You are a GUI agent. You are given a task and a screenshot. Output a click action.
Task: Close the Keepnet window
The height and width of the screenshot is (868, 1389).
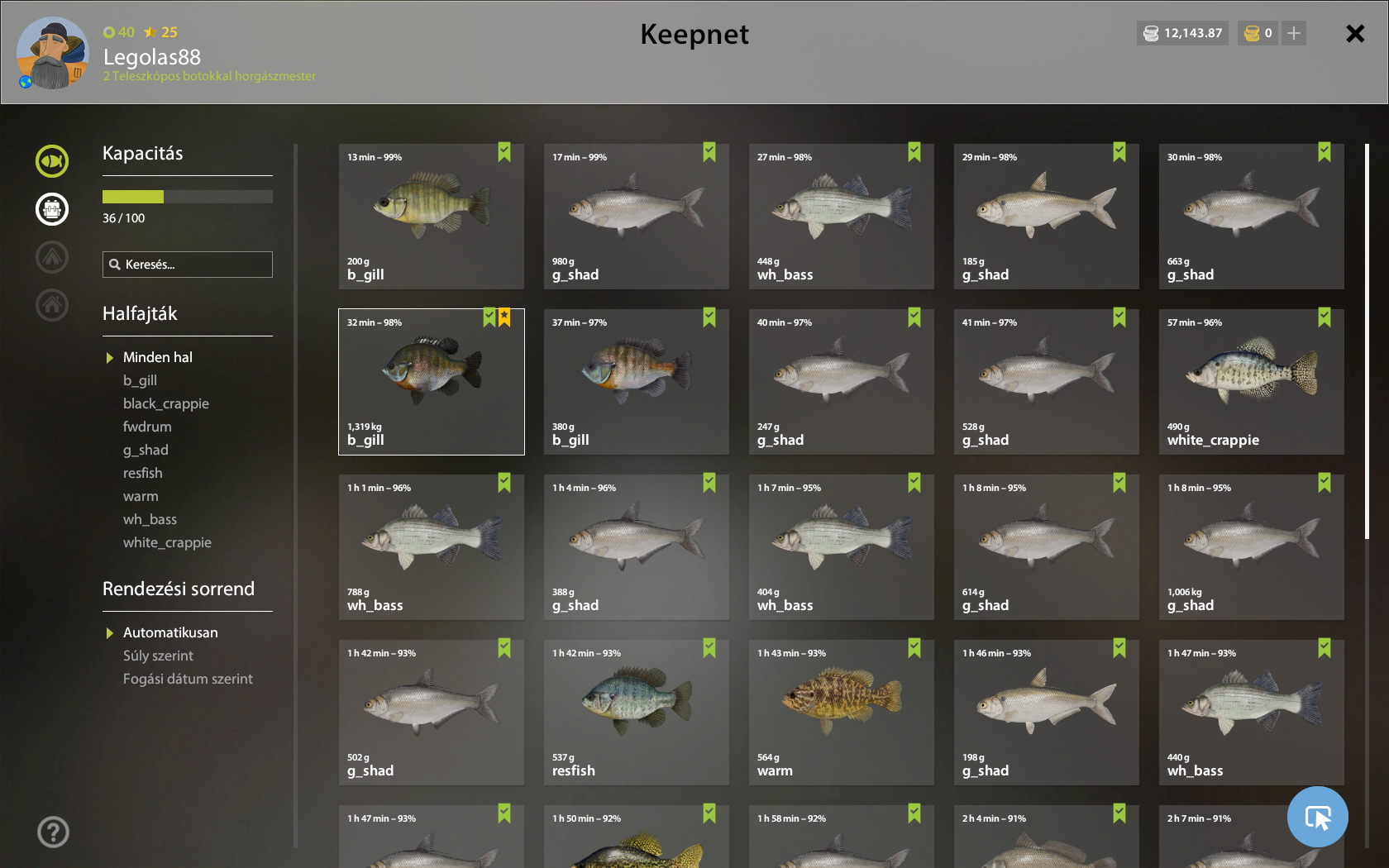(x=1355, y=33)
